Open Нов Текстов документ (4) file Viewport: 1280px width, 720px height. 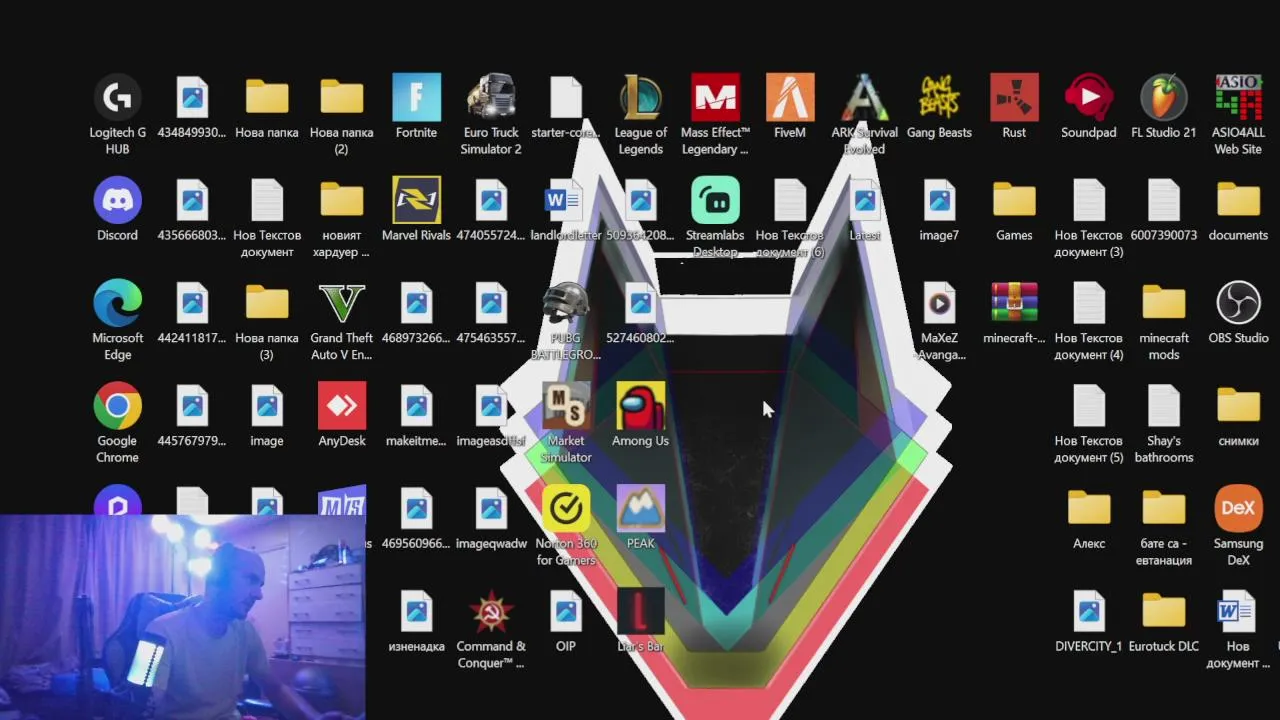(1089, 320)
